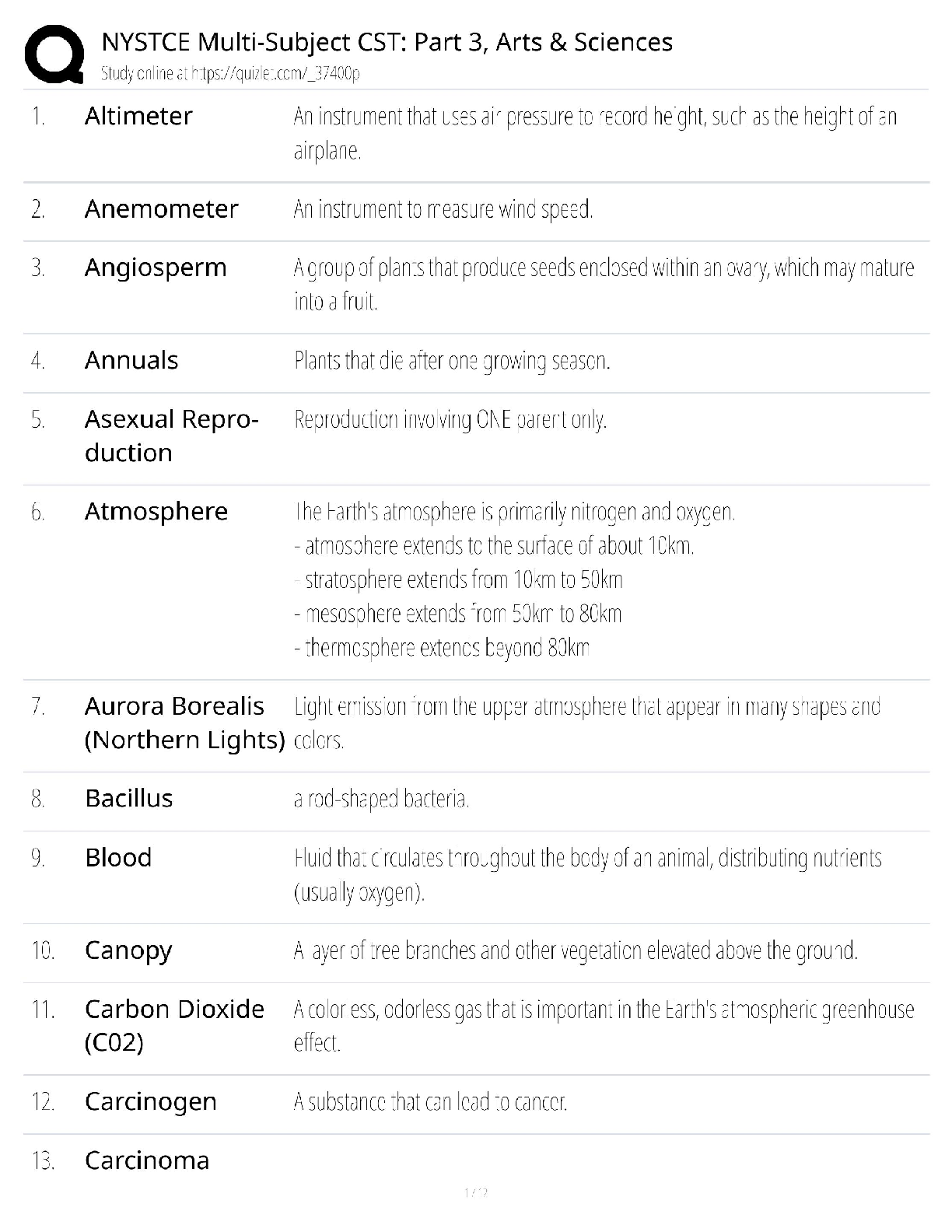The height and width of the screenshot is (1232, 952).
Task: Click the Bacillus term
Action: [x=128, y=798]
